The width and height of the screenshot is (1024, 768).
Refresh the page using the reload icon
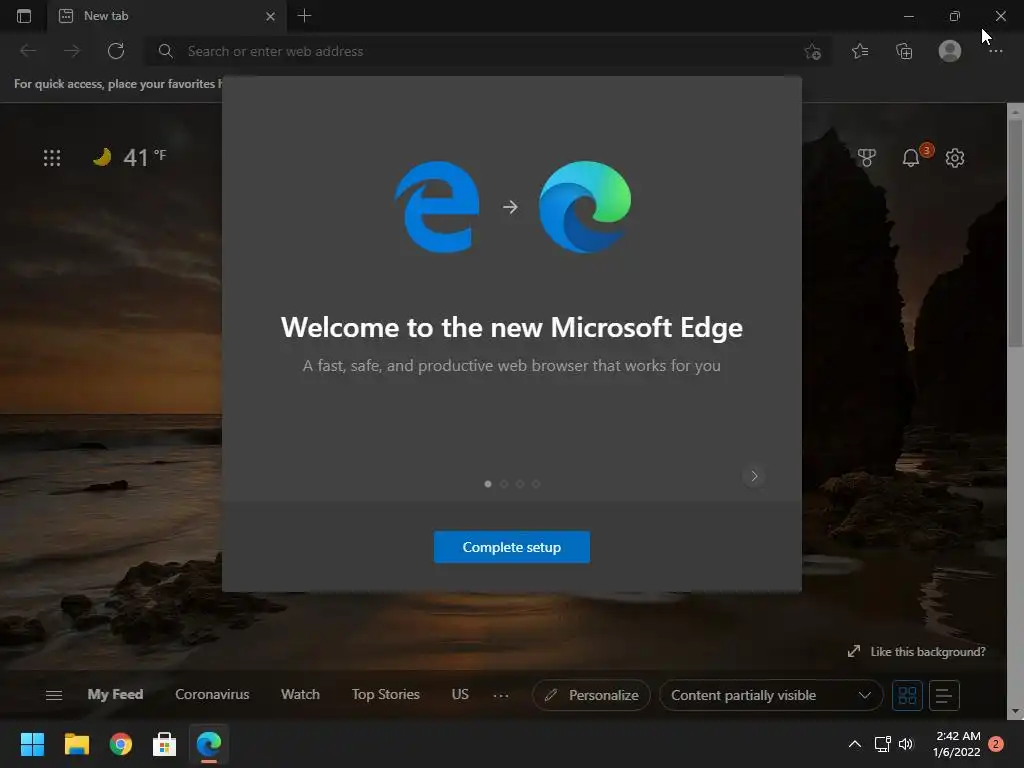click(x=116, y=51)
